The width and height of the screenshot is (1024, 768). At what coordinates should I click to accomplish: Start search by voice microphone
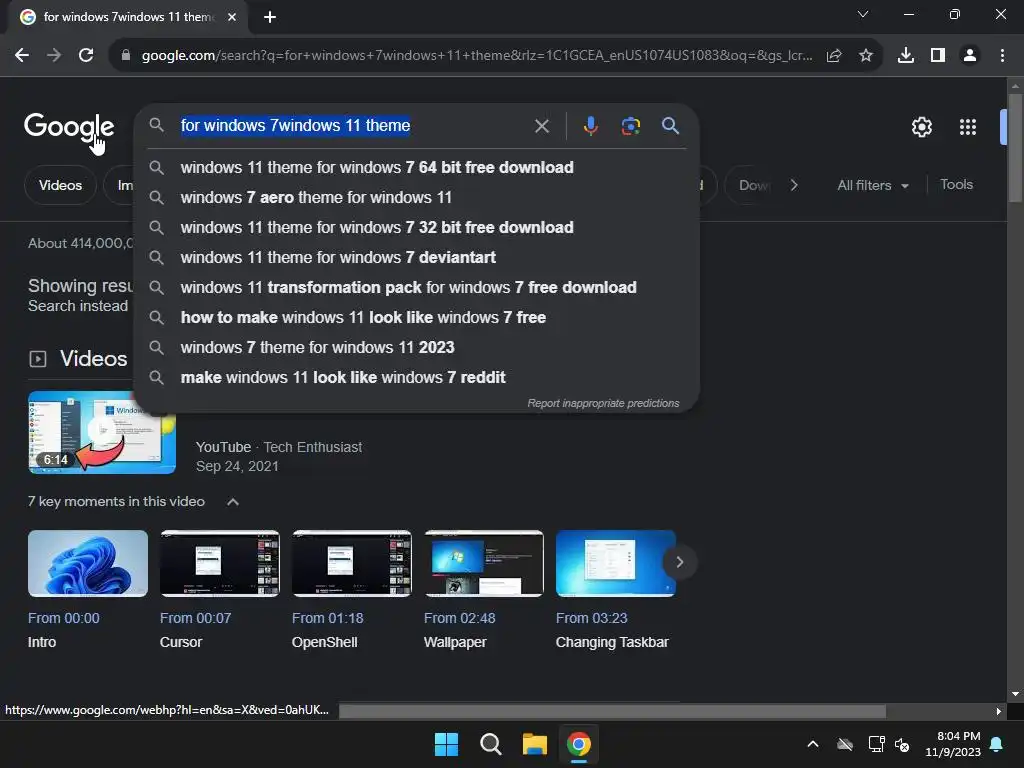click(x=590, y=126)
